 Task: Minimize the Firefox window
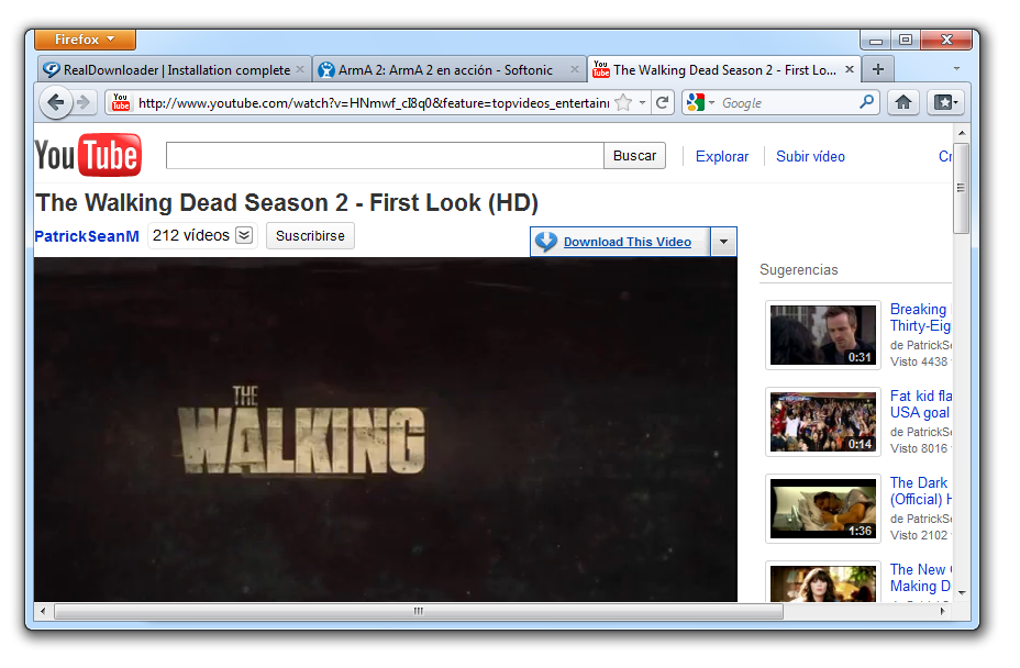(876, 40)
